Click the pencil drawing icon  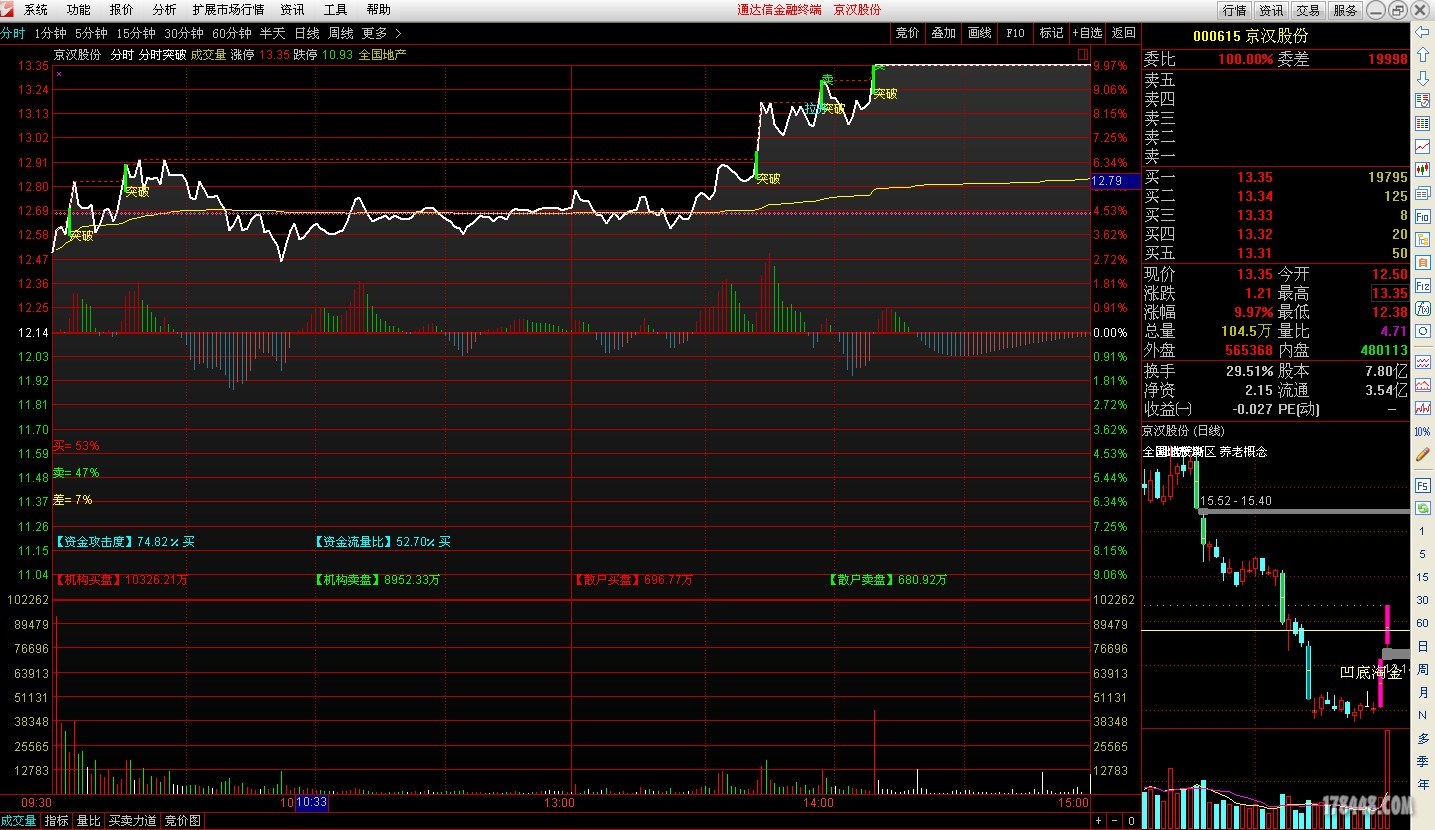click(x=1422, y=454)
